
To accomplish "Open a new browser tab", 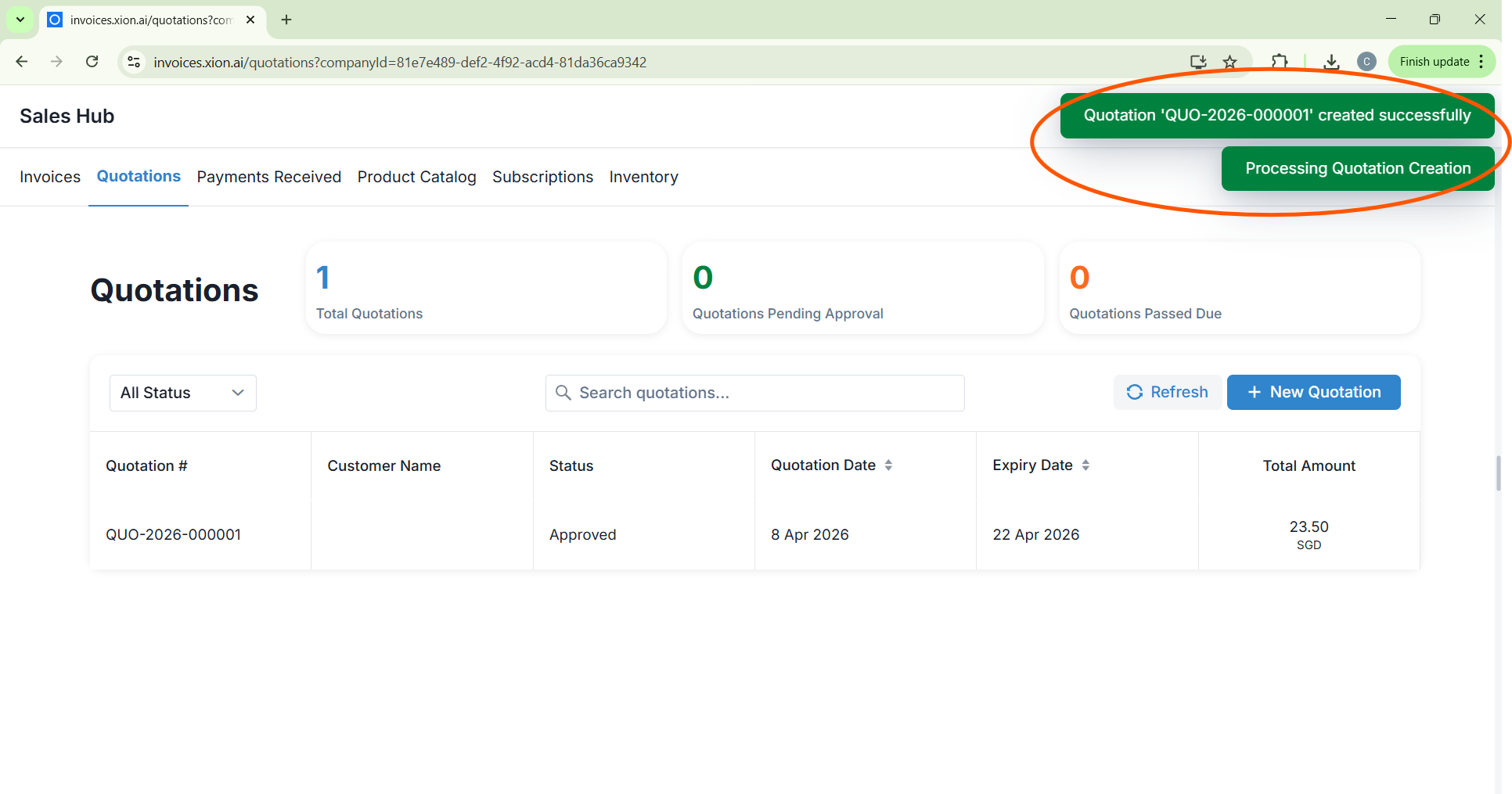I will pyautogui.click(x=286, y=20).
